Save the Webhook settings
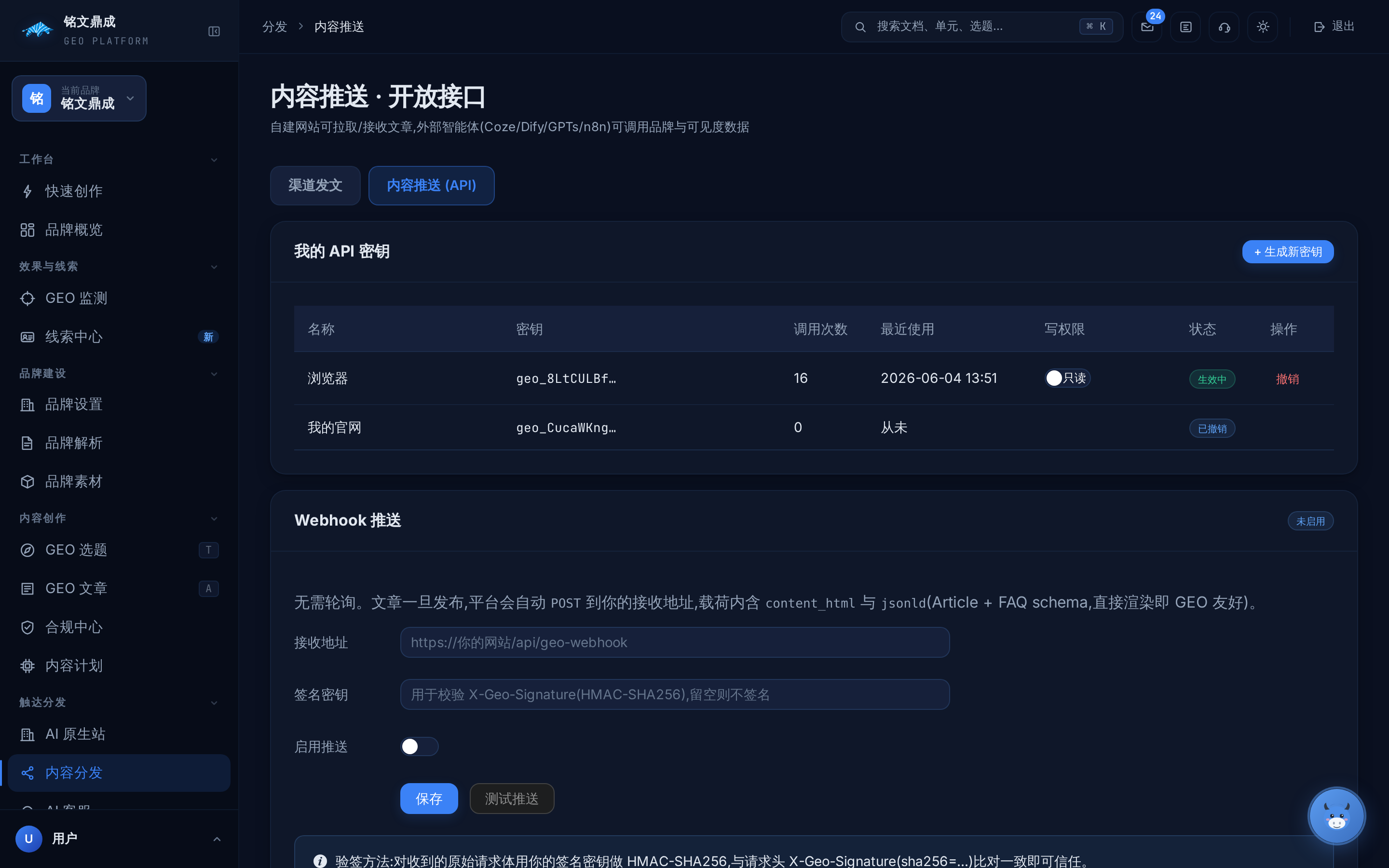 coord(429,798)
